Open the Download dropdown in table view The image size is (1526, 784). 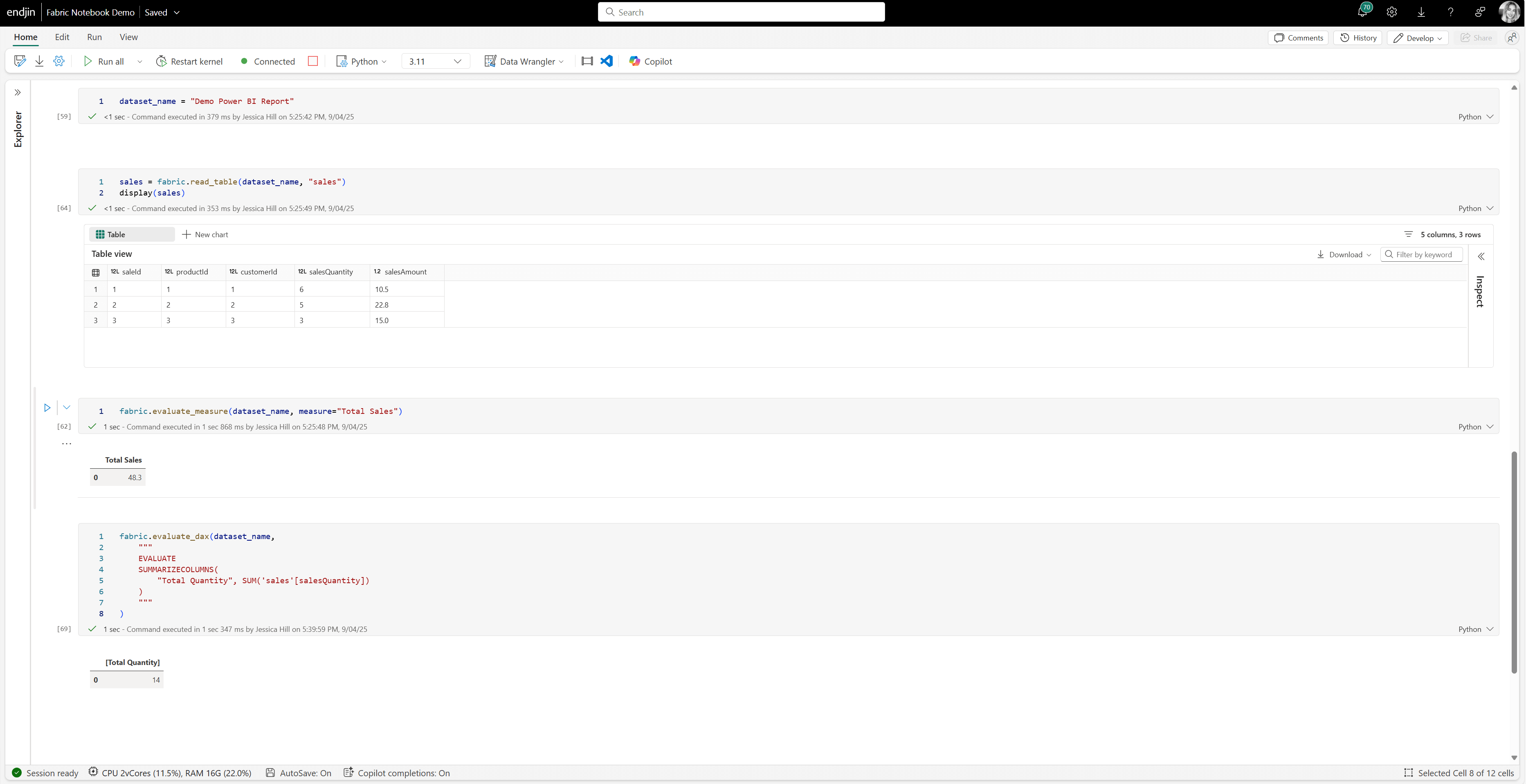1344,255
